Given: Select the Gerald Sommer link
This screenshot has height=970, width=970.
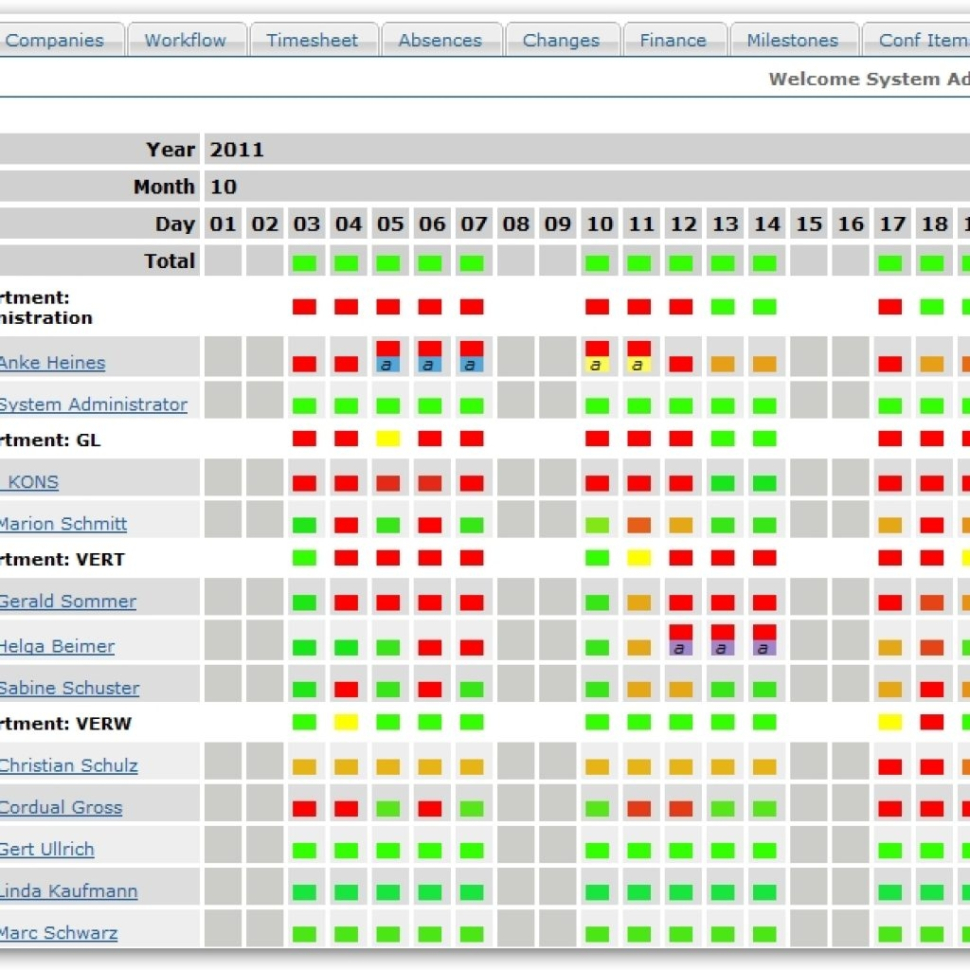Looking at the screenshot, I should point(68,601).
